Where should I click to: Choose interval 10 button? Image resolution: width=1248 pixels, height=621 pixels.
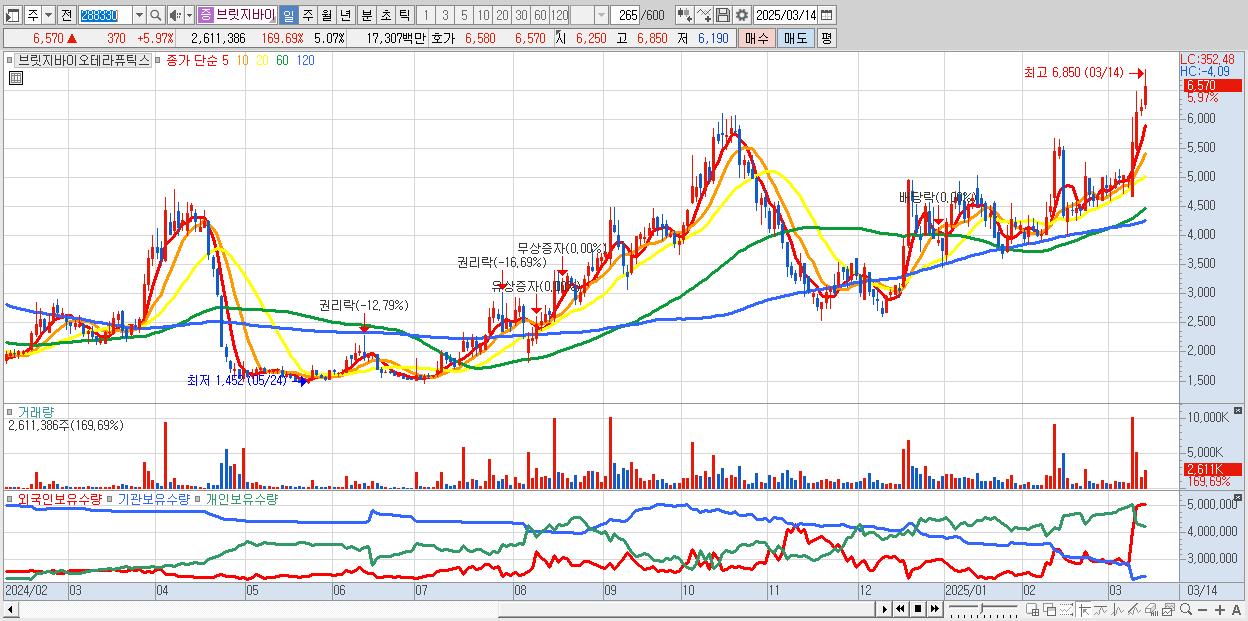483,16
